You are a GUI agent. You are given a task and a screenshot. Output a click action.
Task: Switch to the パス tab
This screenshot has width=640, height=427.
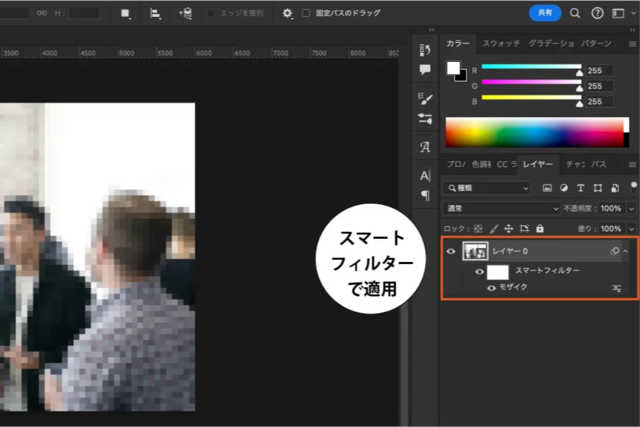click(x=599, y=165)
